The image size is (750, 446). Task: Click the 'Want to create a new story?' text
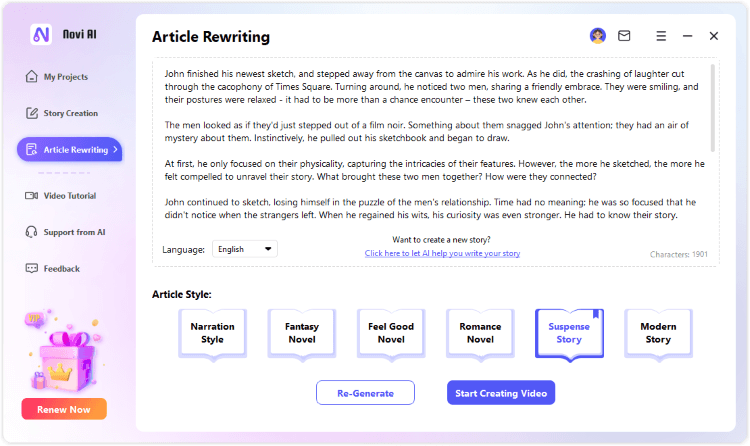click(x=441, y=240)
